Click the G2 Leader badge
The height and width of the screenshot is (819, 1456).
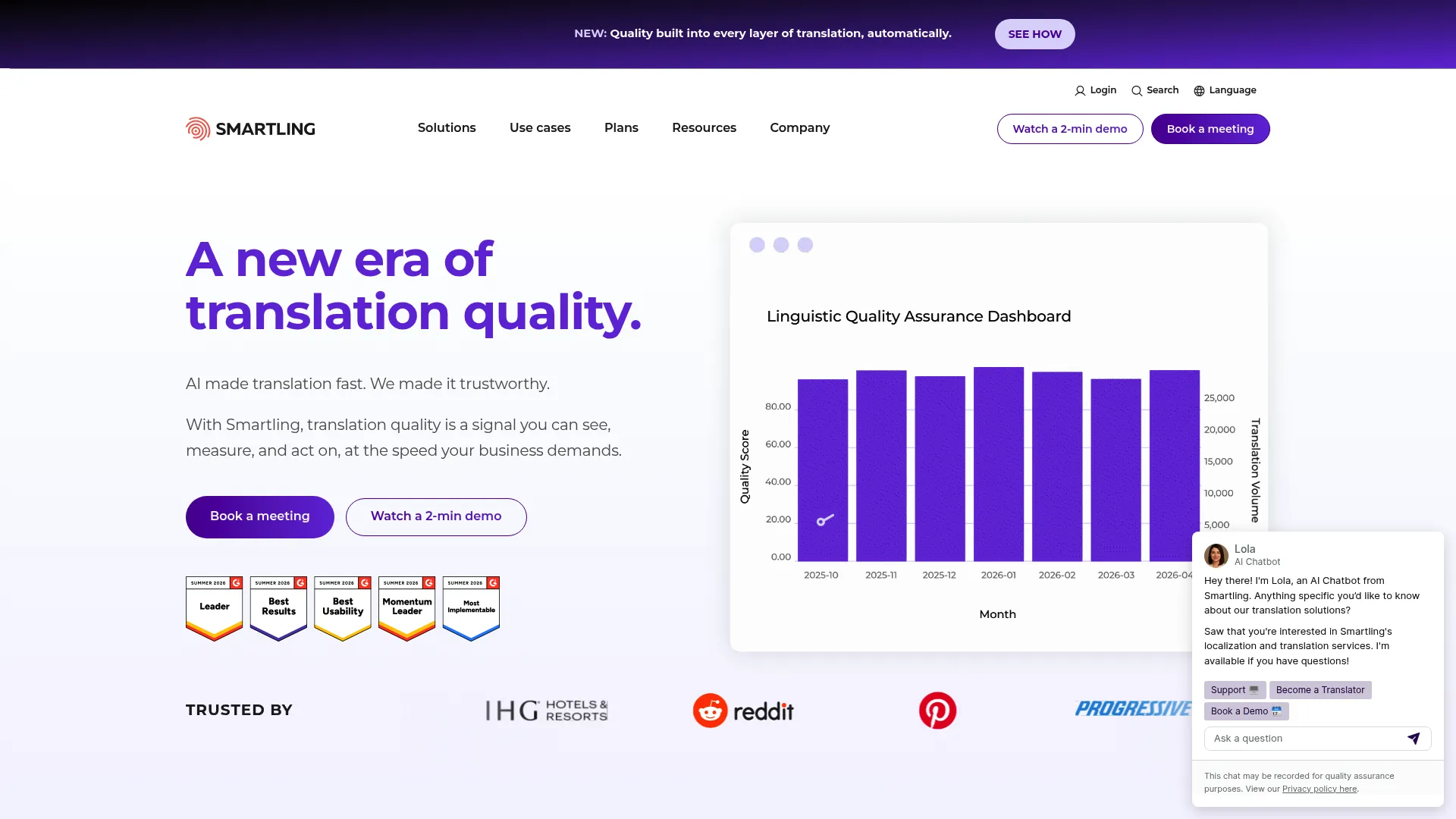click(215, 608)
